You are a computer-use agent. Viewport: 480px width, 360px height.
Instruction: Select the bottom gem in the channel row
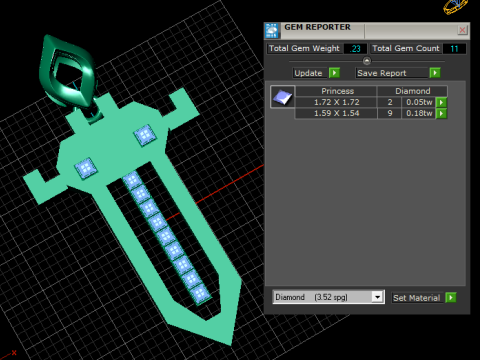point(200,294)
